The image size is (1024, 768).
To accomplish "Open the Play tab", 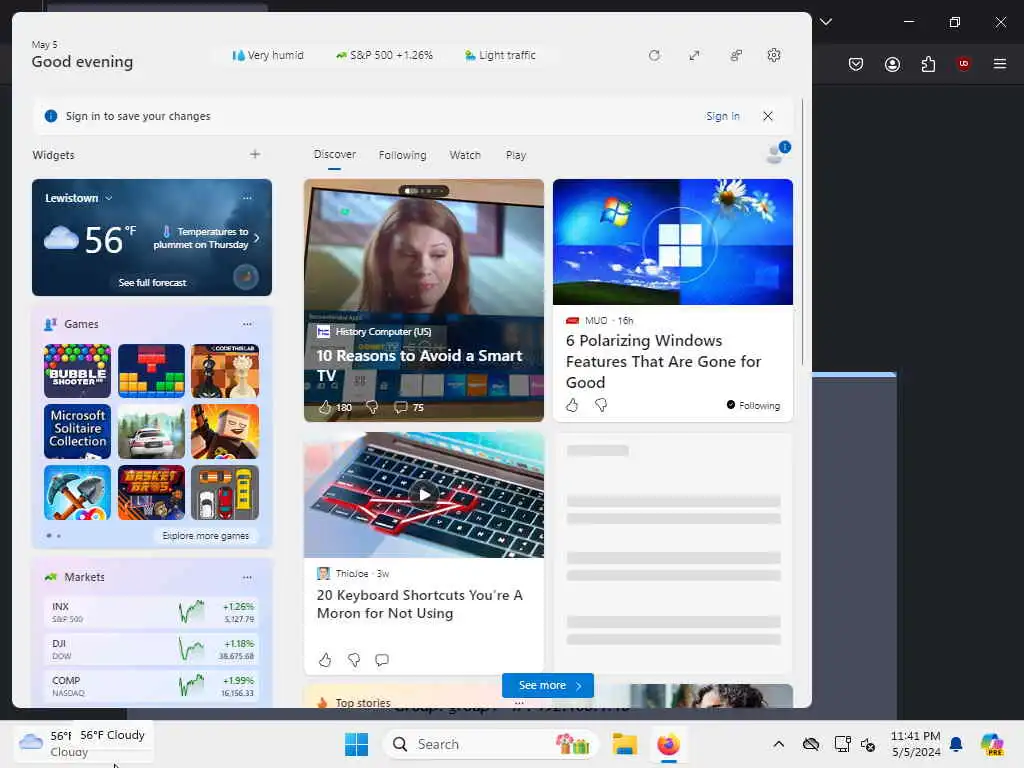I will 516,155.
